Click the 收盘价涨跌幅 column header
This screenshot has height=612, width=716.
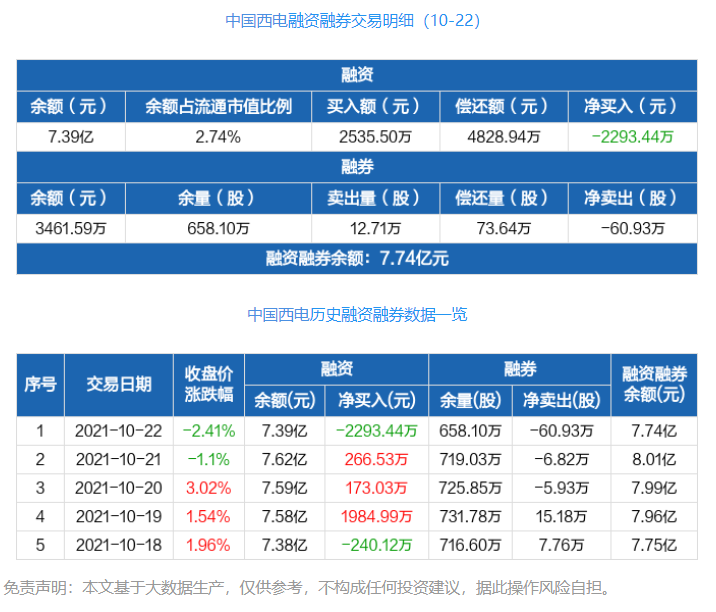pos(209,385)
